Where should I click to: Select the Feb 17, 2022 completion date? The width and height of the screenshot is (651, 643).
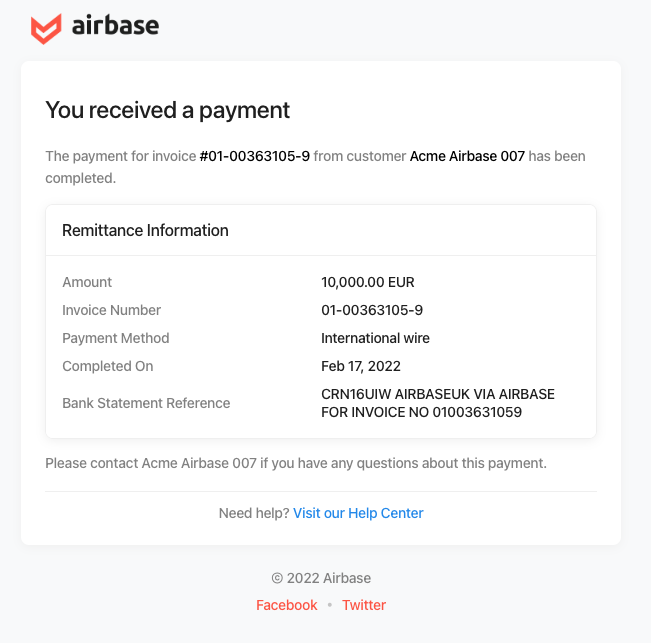(x=361, y=366)
